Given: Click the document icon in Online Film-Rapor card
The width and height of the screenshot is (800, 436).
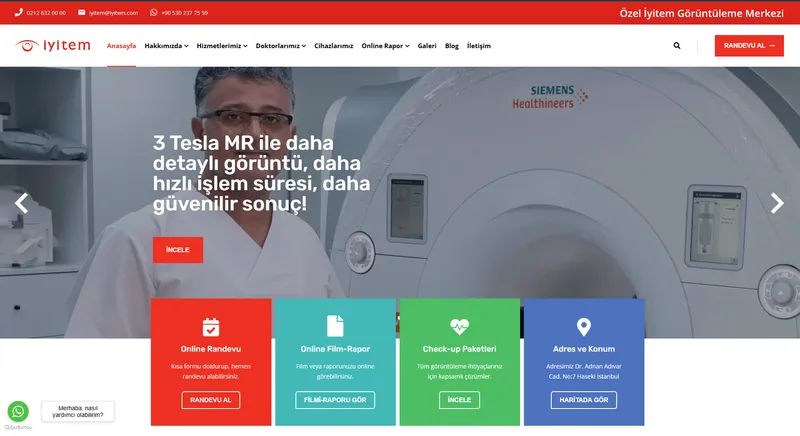Looking at the screenshot, I should click(x=335, y=326).
